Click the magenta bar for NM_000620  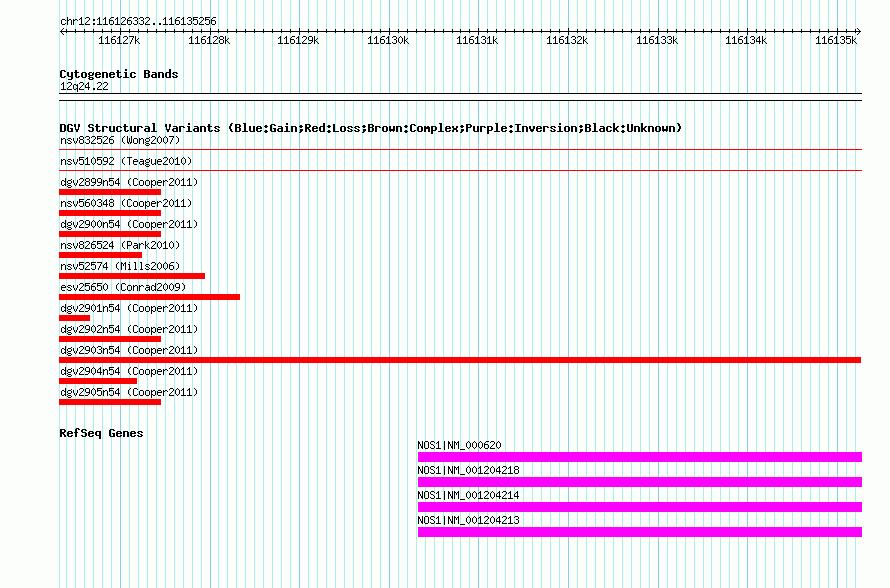640,457
